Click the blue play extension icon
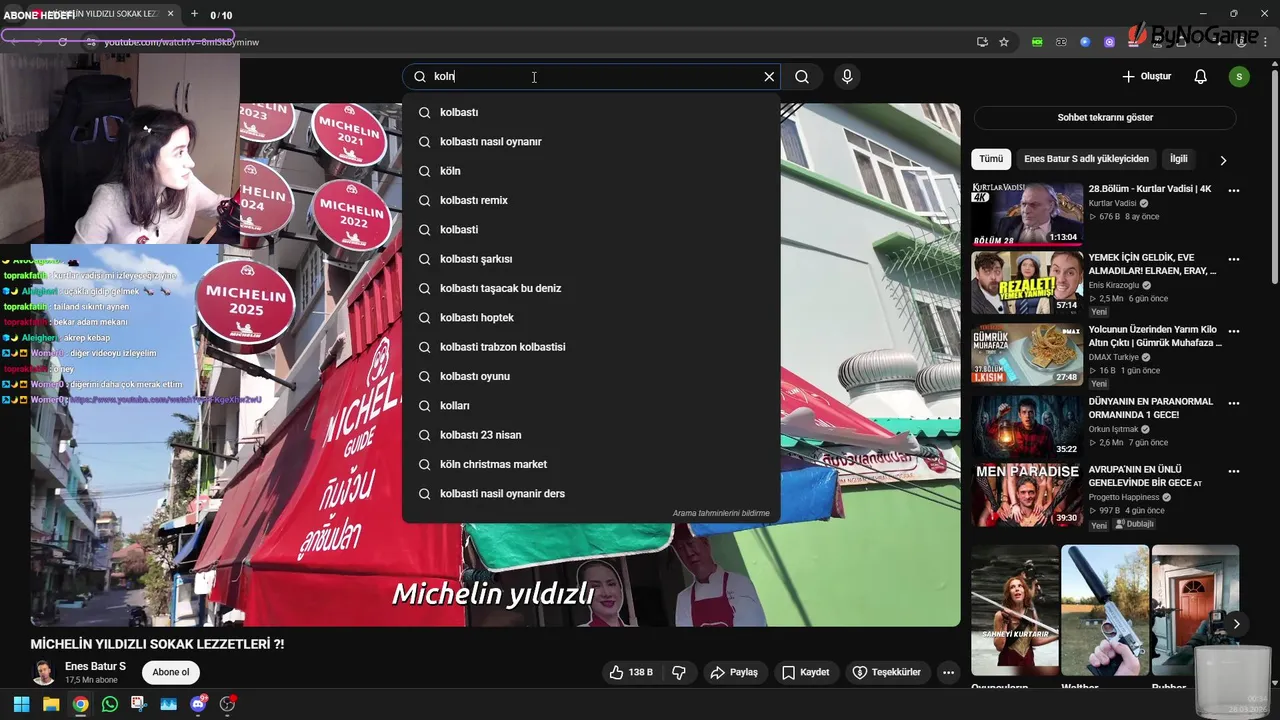 click(x=1085, y=42)
